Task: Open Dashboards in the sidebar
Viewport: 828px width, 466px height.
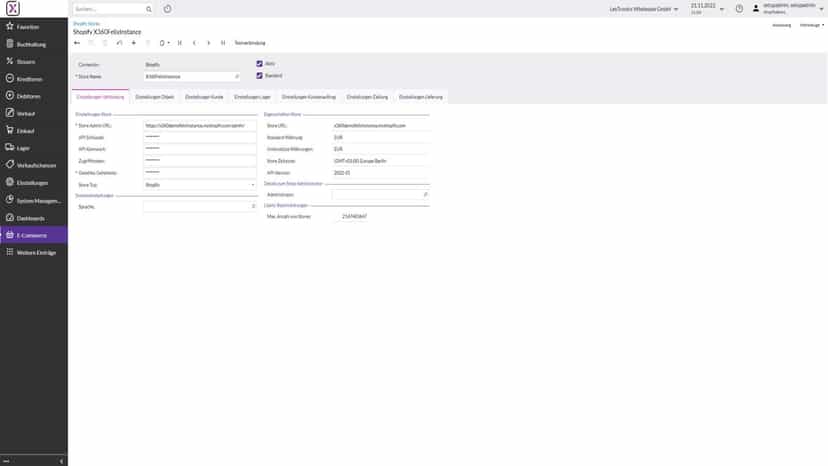Action: tap(33, 218)
